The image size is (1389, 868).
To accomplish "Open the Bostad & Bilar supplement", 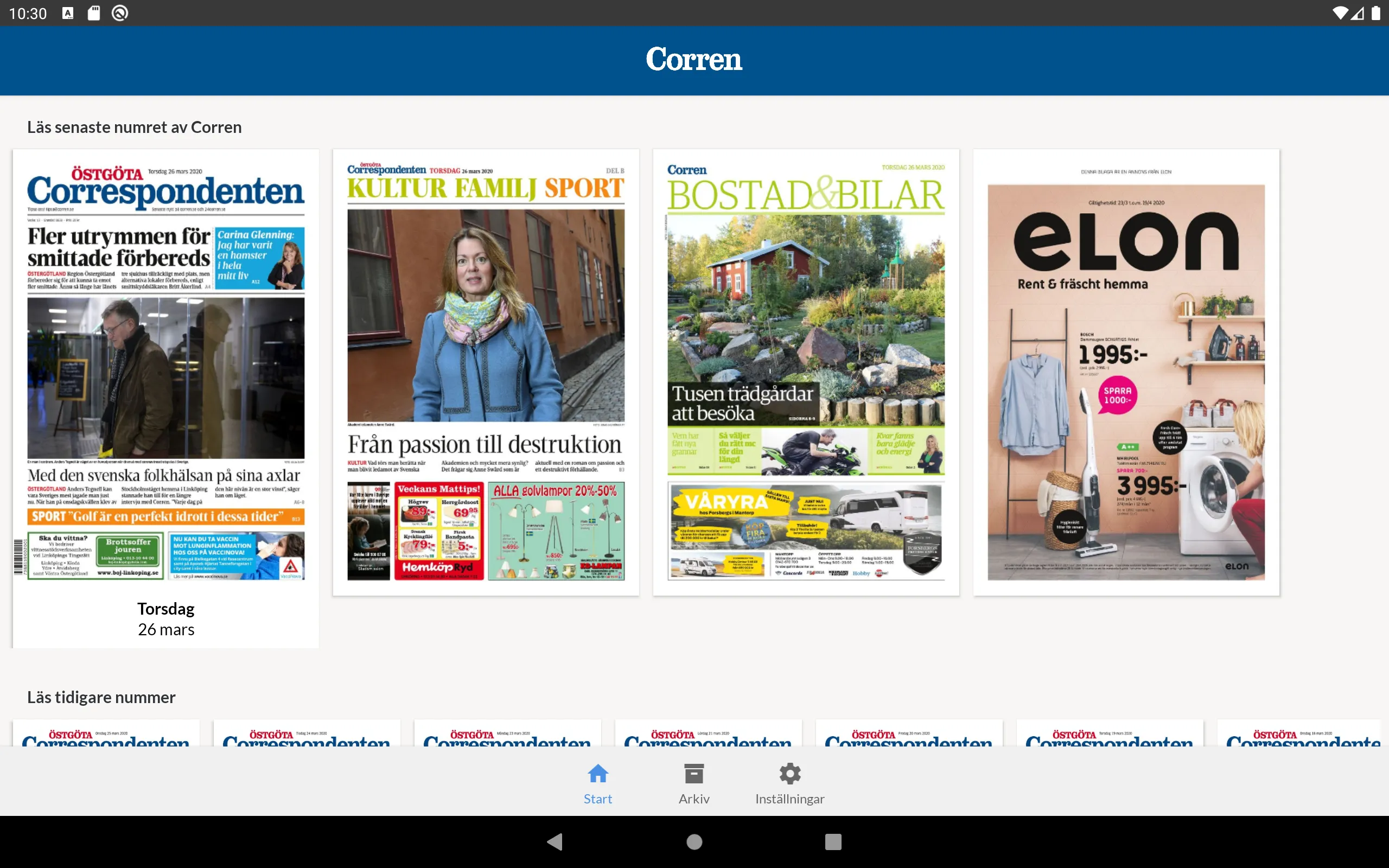I will tap(806, 372).
